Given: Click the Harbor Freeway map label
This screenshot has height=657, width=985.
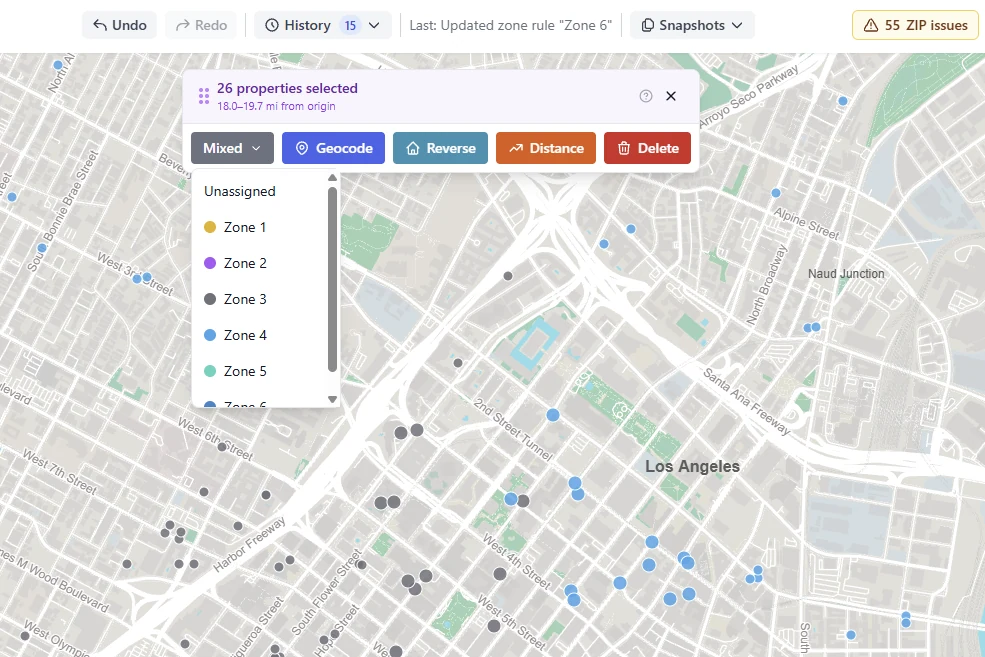Looking at the screenshot, I should coord(249,544).
